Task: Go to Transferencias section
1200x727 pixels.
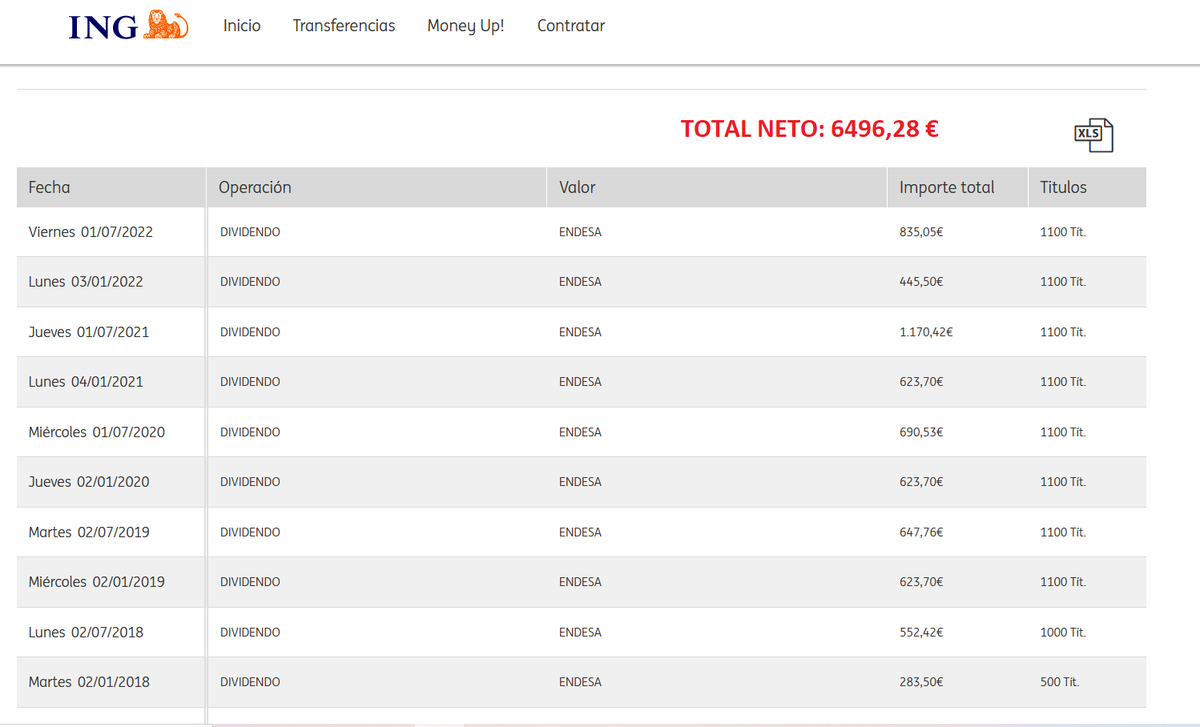Action: [x=344, y=26]
